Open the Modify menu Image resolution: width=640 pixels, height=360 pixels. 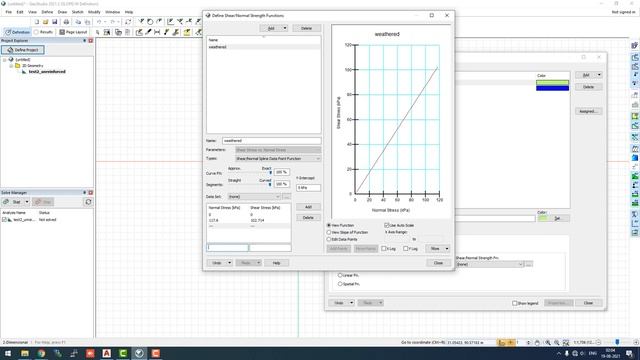coord(94,12)
